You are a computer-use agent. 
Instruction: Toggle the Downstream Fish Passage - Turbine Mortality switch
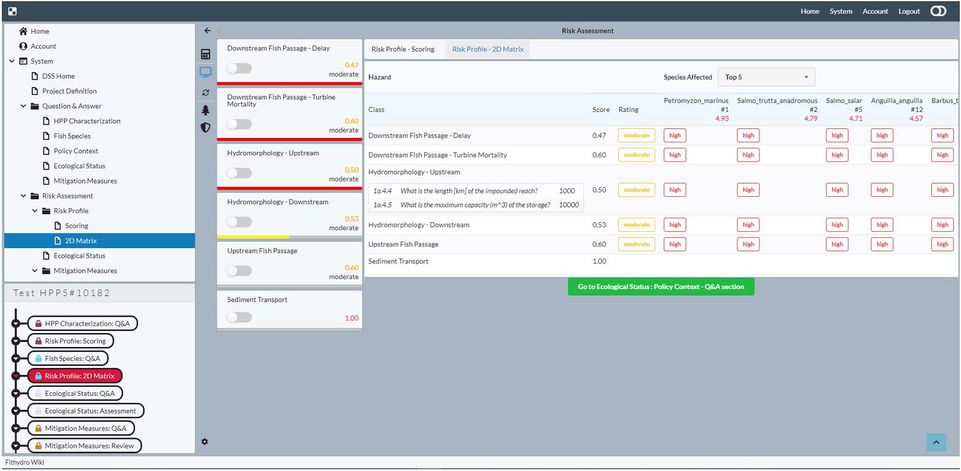point(239,124)
